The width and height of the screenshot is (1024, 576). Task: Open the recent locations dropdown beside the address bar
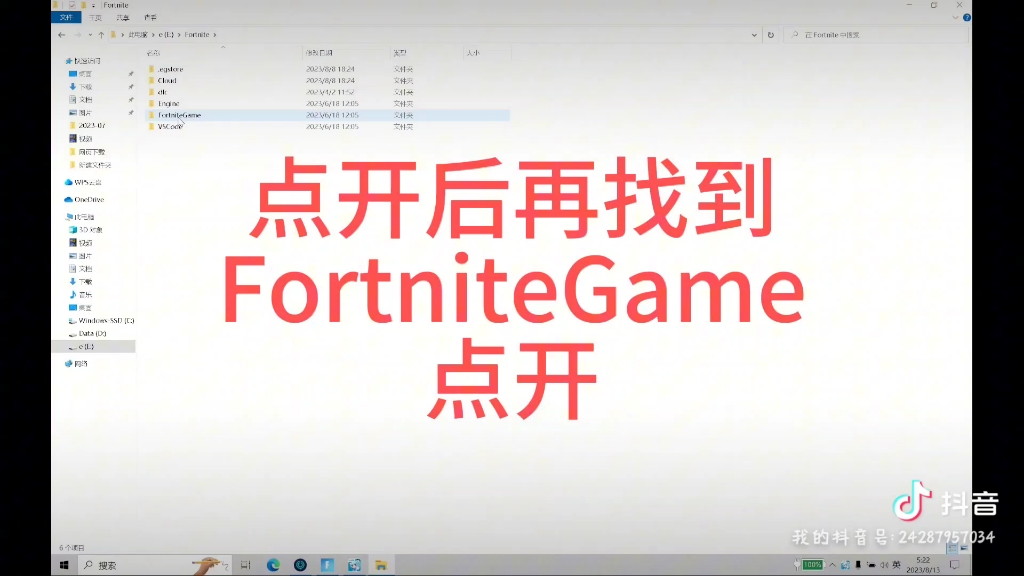(x=89, y=34)
